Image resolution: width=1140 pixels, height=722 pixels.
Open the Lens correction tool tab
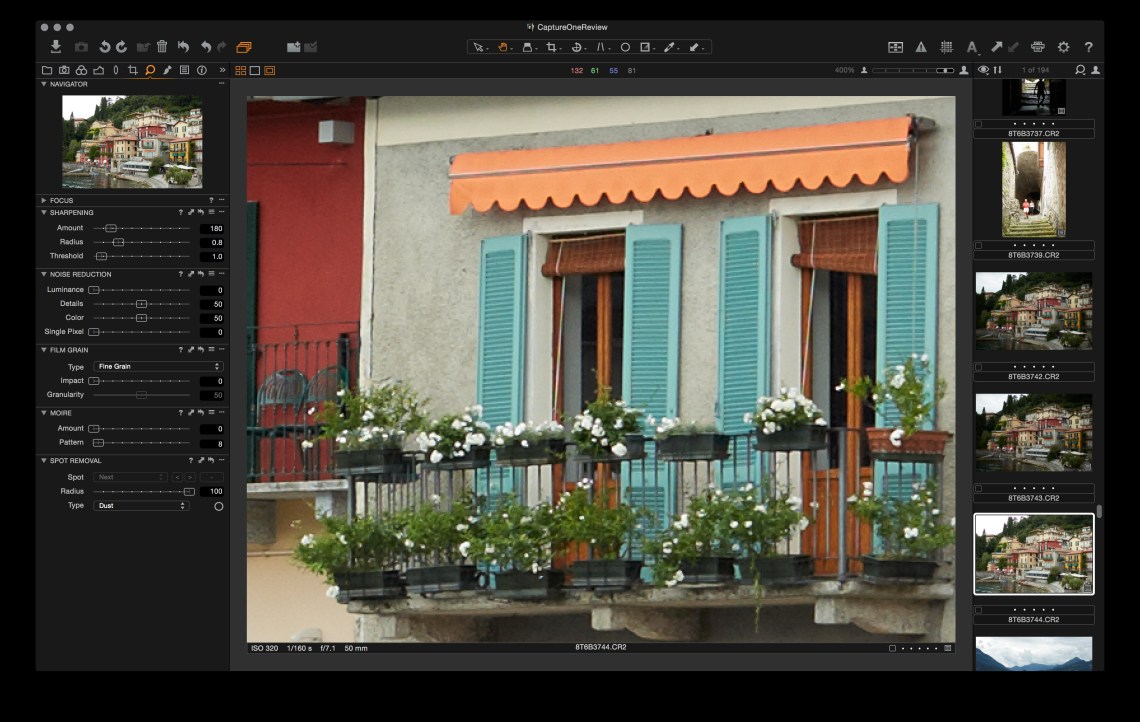pyautogui.click(x=115, y=70)
